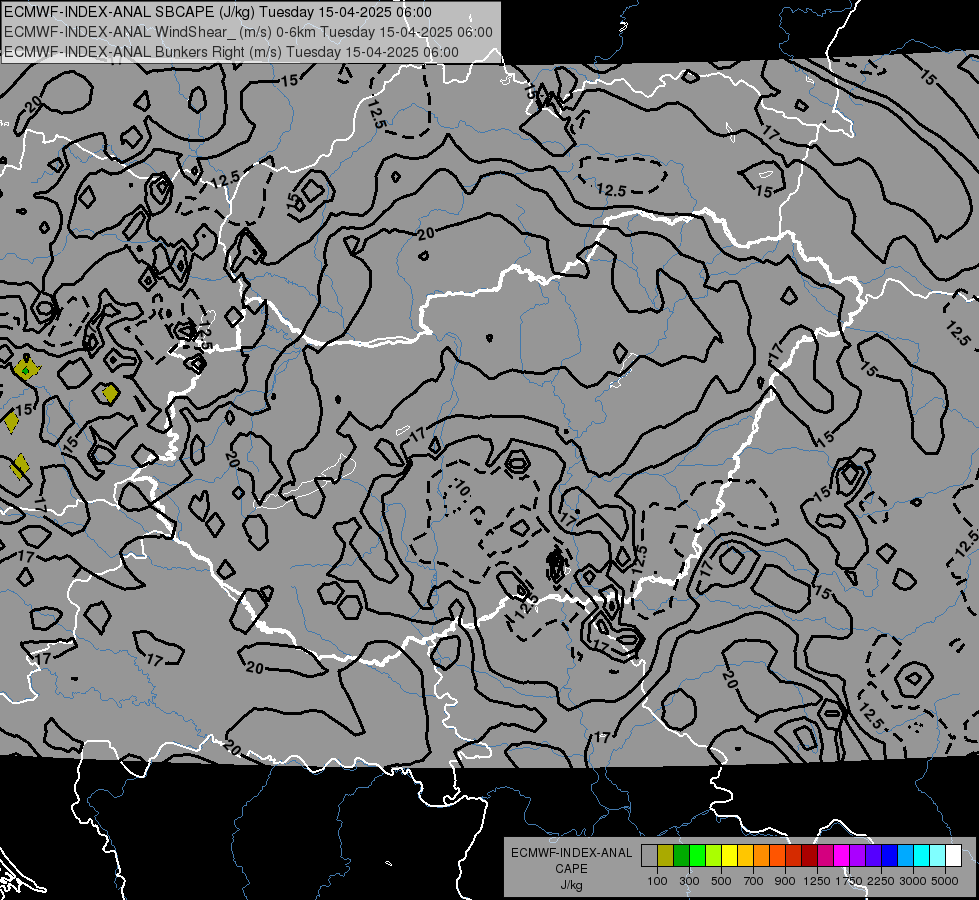Viewport: 979px width, 900px height.
Task: Select the pure blue swatch after 2250
Action: tap(890, 856)
